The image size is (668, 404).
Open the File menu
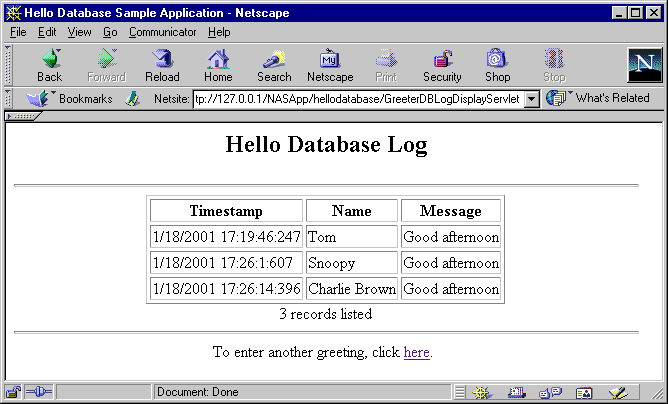(x=18, y=32)
